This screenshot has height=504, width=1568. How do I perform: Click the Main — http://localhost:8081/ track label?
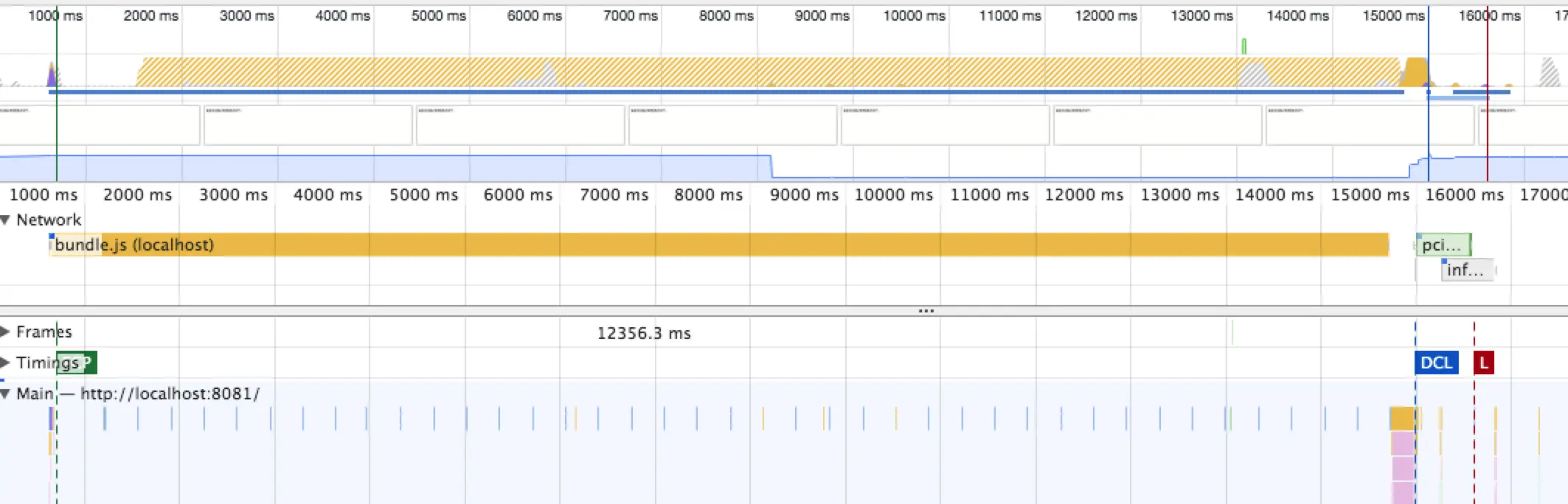pos(138,393)
